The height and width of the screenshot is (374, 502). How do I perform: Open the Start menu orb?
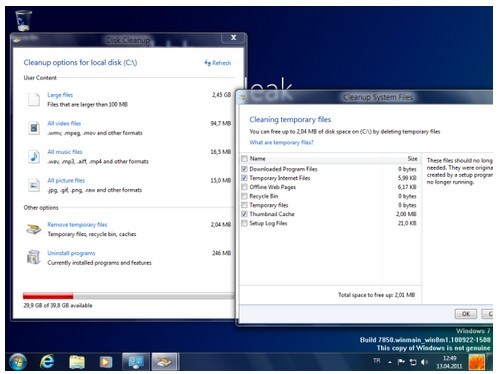pyautogui.click(x=18, y=362)
